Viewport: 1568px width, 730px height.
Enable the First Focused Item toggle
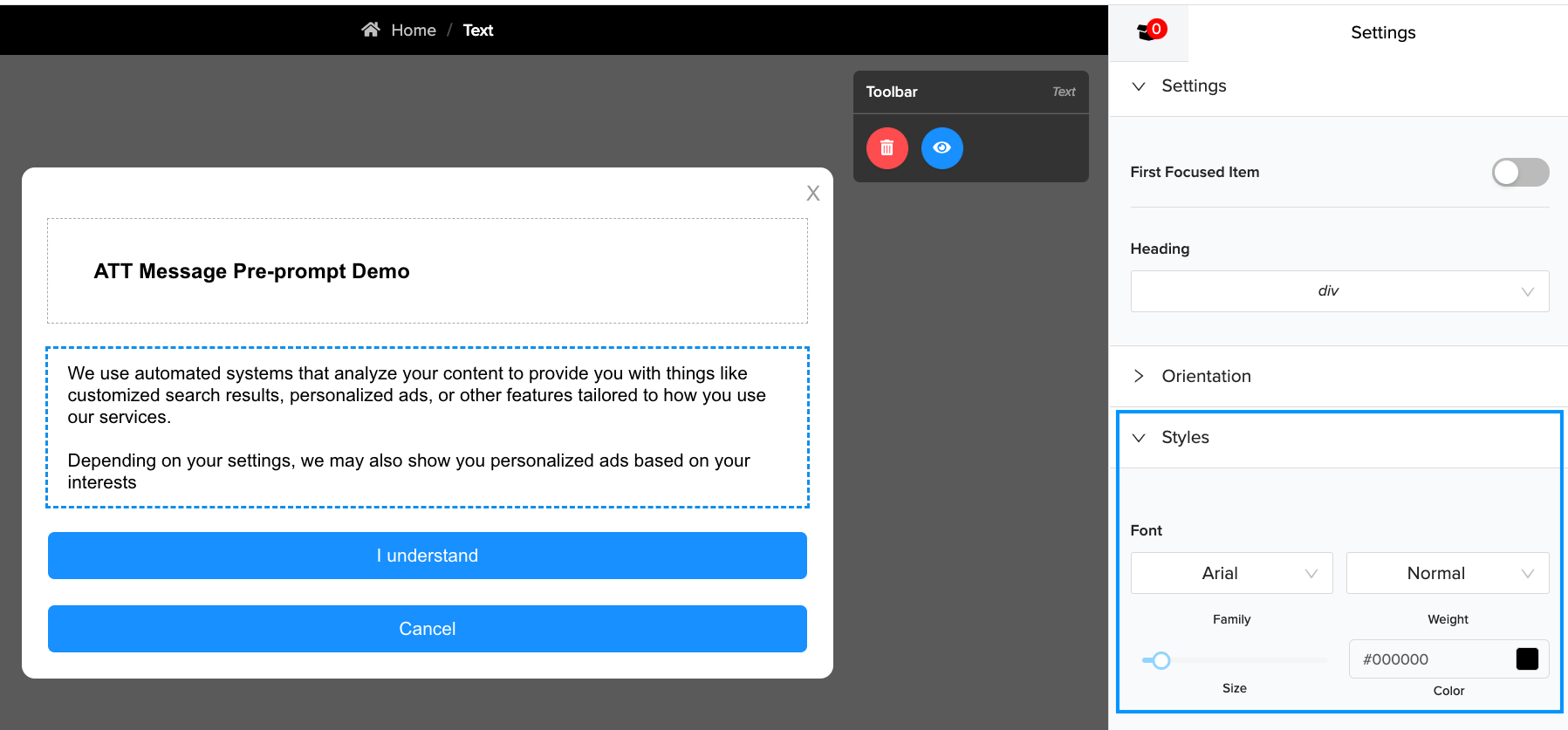1519,173
